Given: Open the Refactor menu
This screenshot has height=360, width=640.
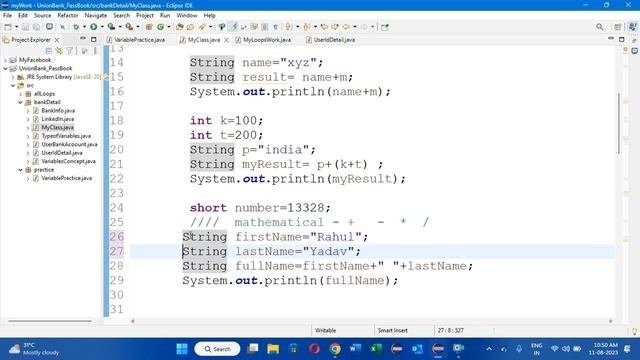Looking at the screenshot, I should (68, 16).
